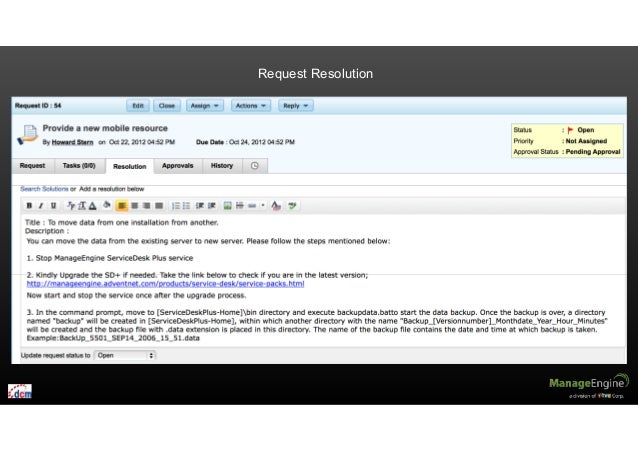Click the dcm logo thumbnail
This screenshot has height=451, width=638.
(x=20, y=391)
